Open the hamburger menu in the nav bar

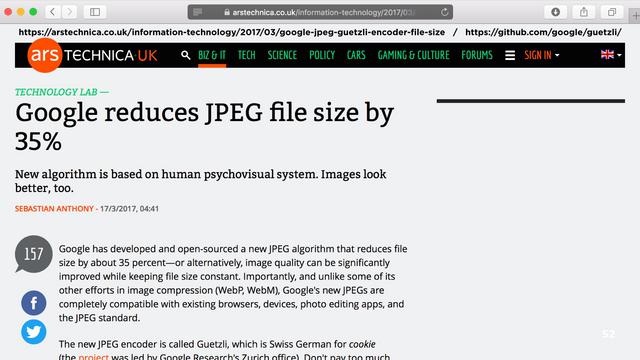click(x=510, y=55)
